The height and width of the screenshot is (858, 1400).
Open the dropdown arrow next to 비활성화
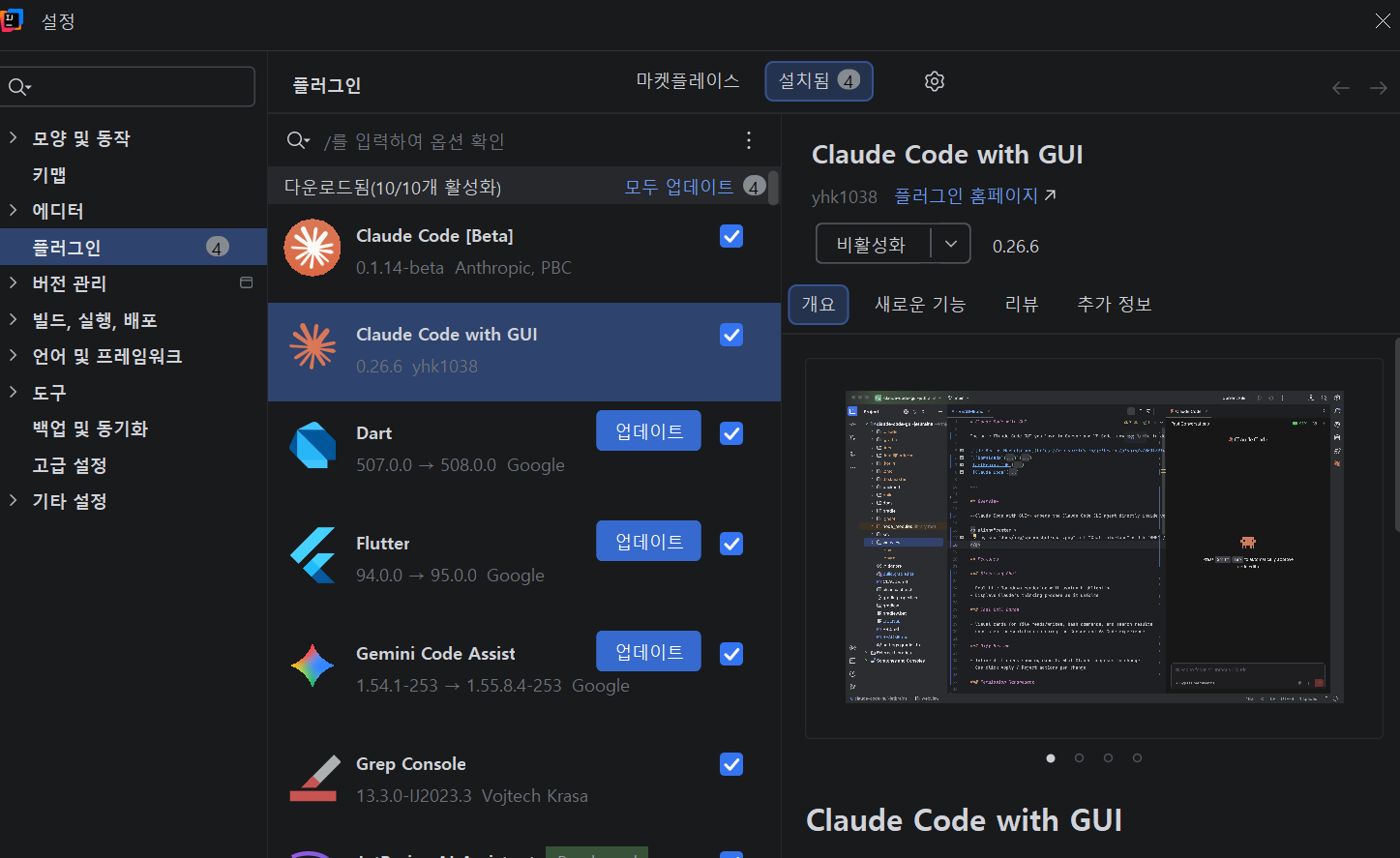[x=951, y=245]
